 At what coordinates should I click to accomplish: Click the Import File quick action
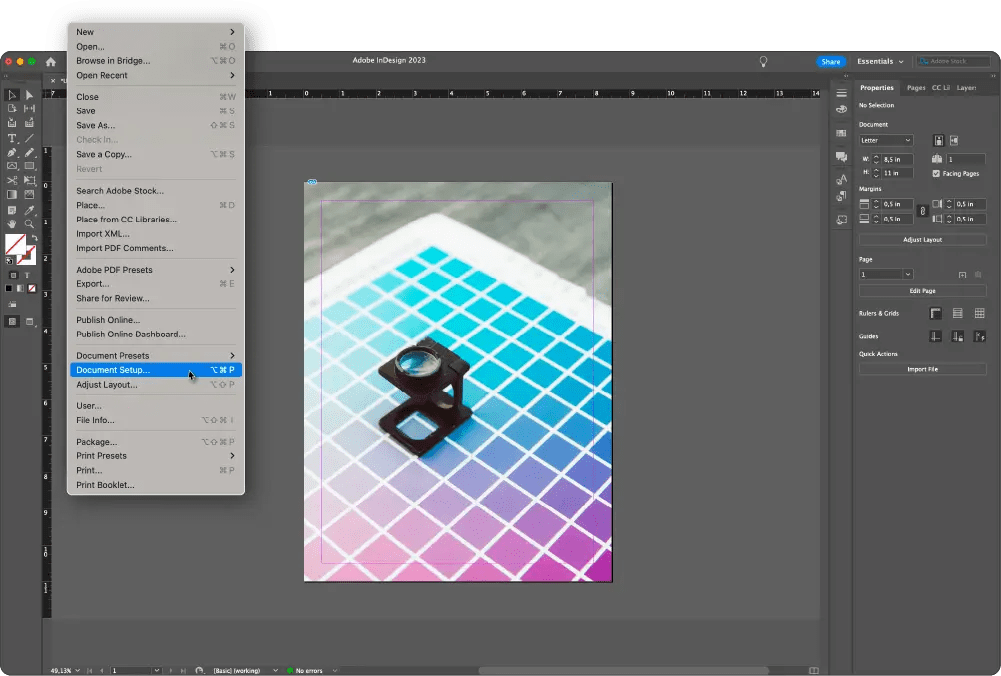point(921,368)
